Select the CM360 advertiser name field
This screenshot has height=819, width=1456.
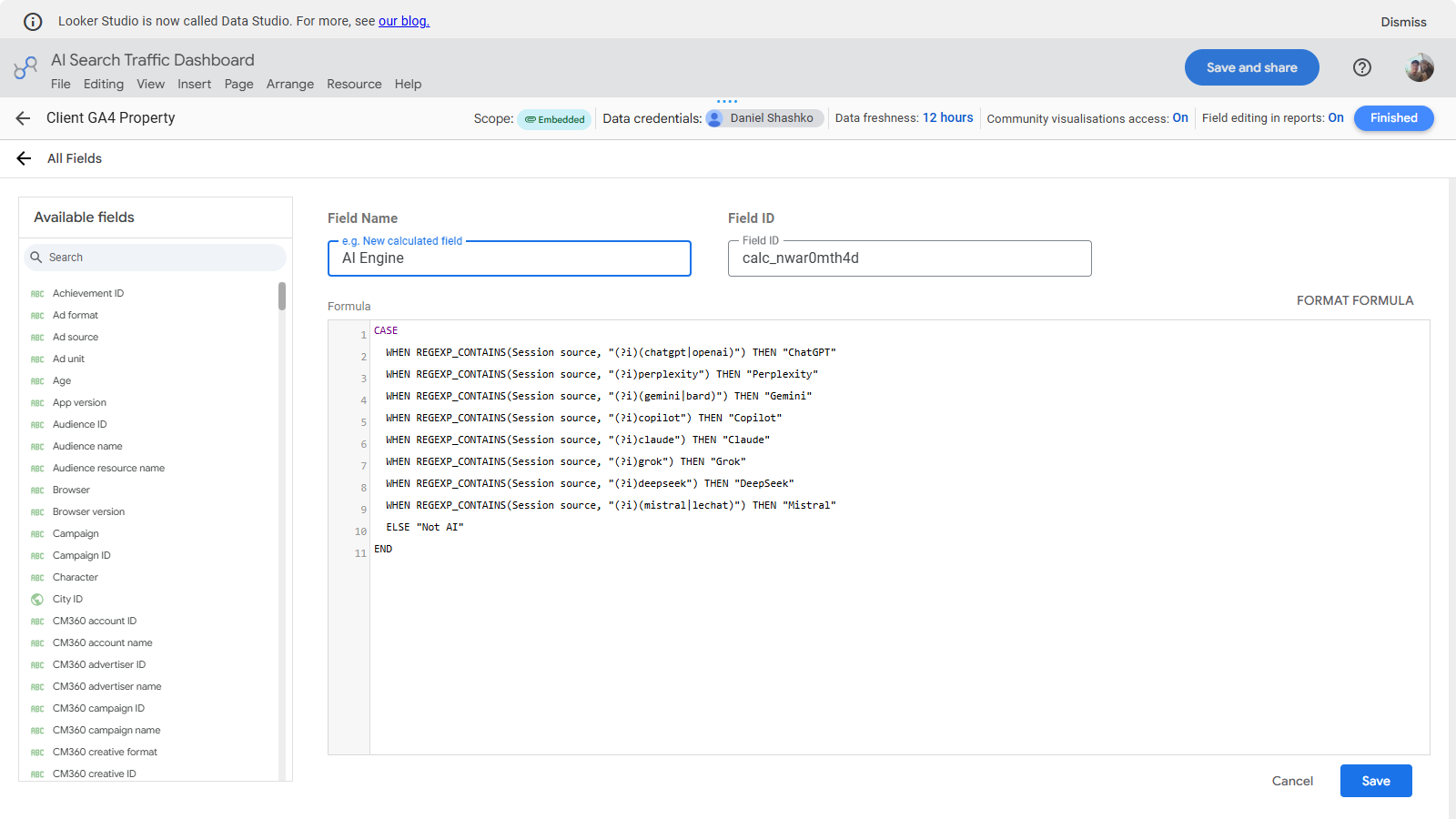[x=107, y=687]
